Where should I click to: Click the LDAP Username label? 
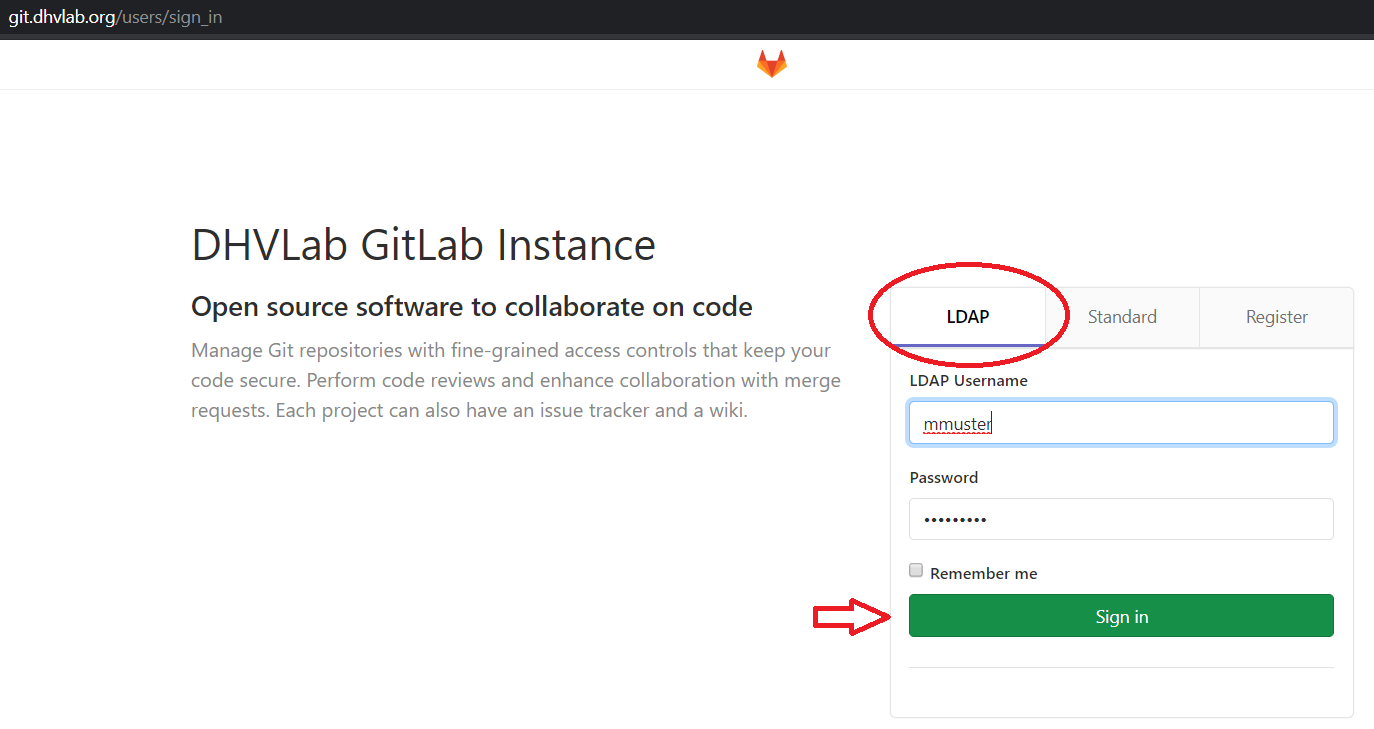click(968, 381)
